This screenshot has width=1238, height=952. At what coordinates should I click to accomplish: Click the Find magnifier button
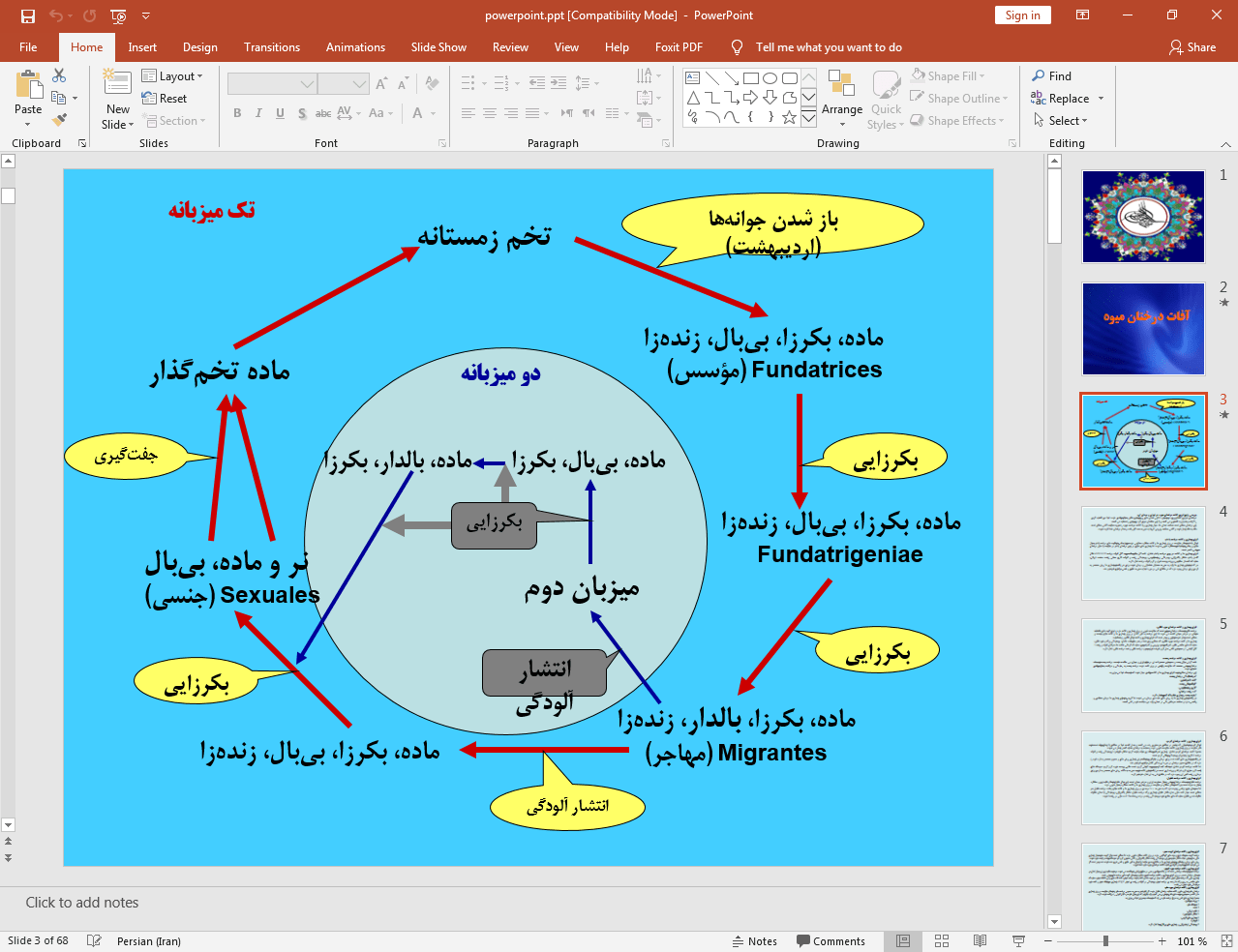coord(1052,75)
